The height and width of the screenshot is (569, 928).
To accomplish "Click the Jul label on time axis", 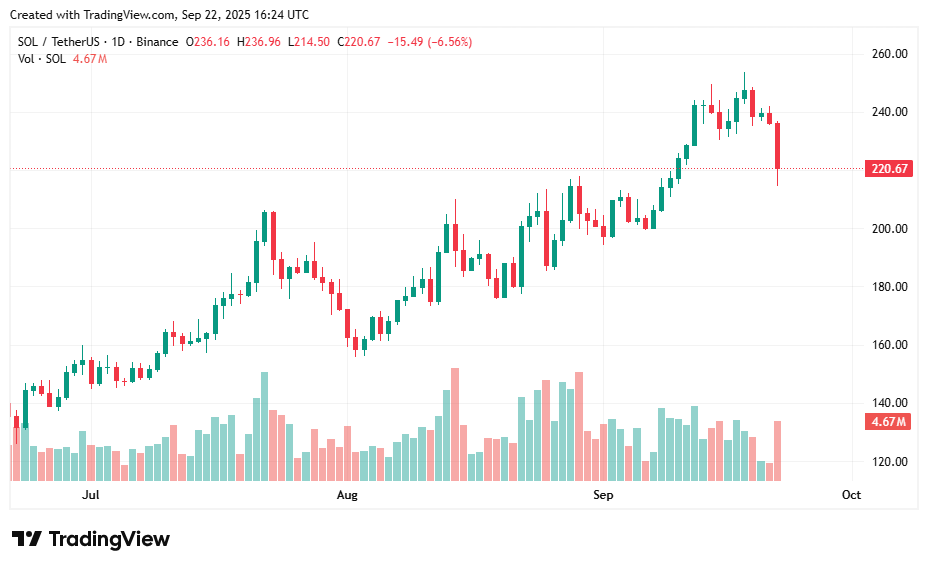I will pyautogui.click(x=91, y=495).
